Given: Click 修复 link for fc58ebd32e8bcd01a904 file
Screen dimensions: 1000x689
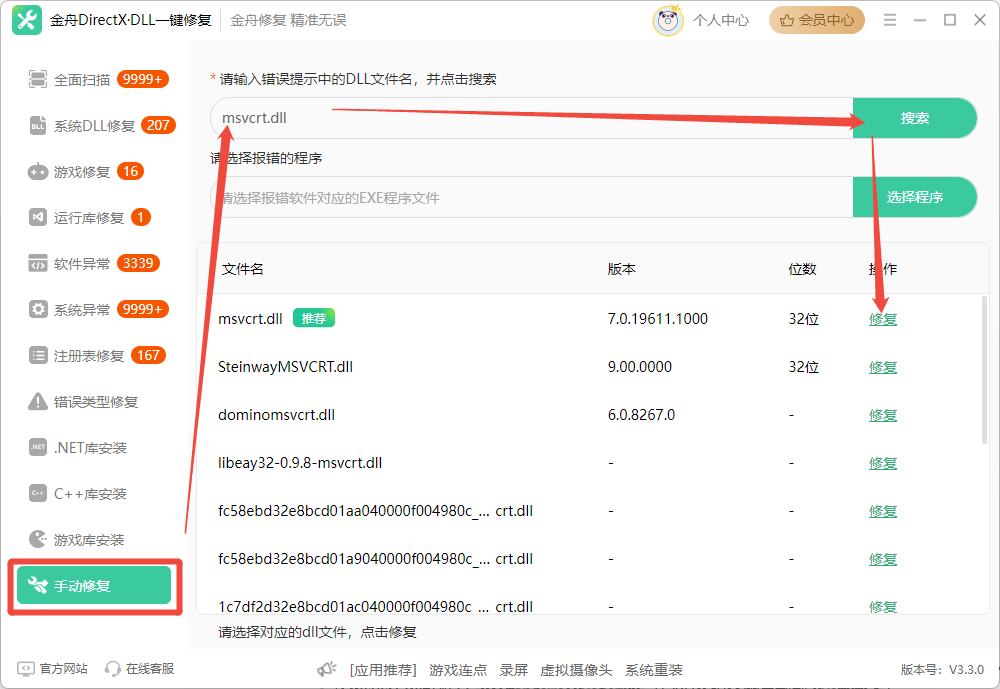Looking at the screenshot, I should point(883,559).
